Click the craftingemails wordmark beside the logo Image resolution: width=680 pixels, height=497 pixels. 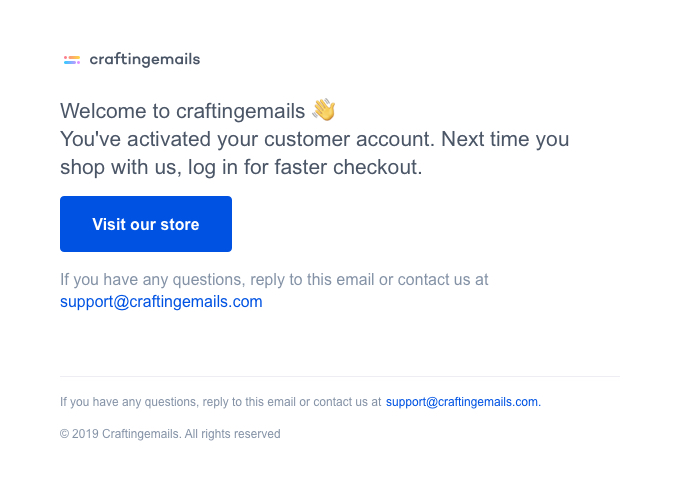click(x=145, y=60)
